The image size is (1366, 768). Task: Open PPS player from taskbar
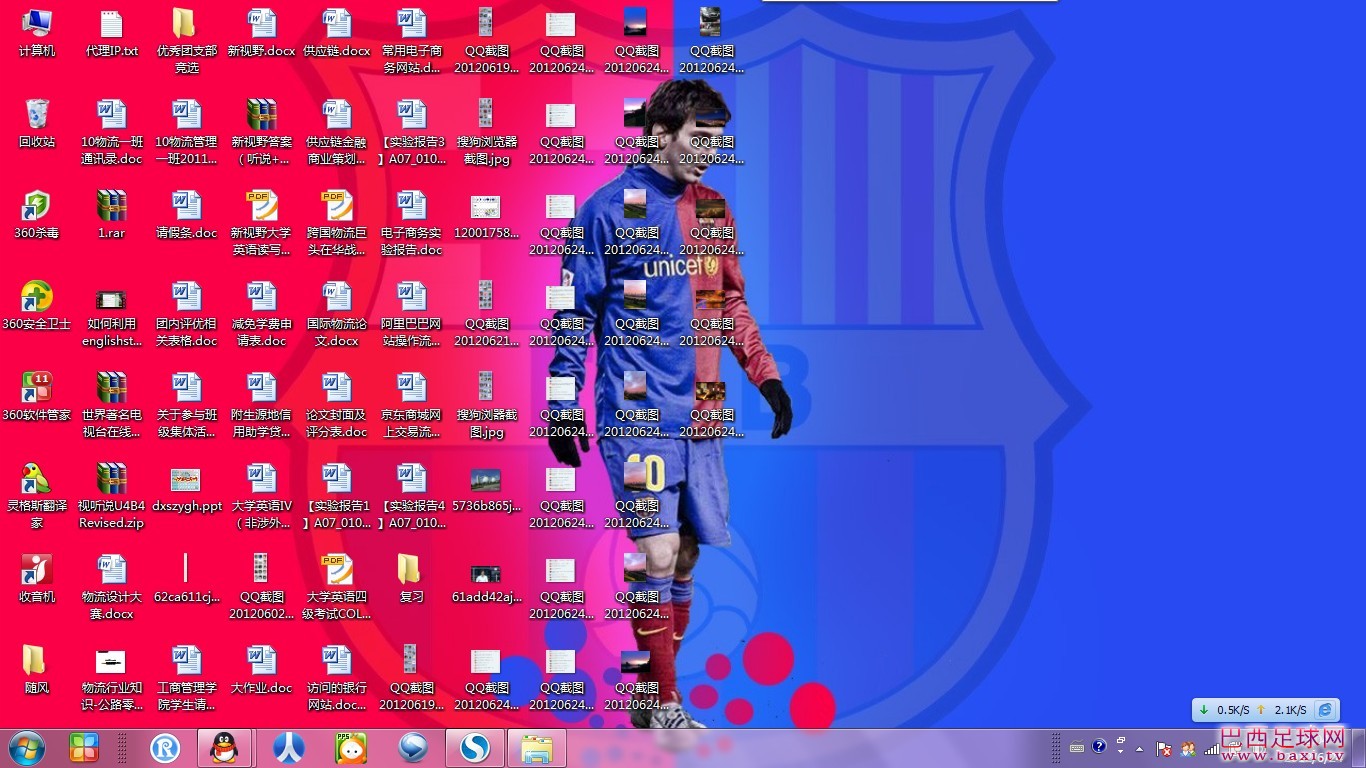(x=351, y=748)
